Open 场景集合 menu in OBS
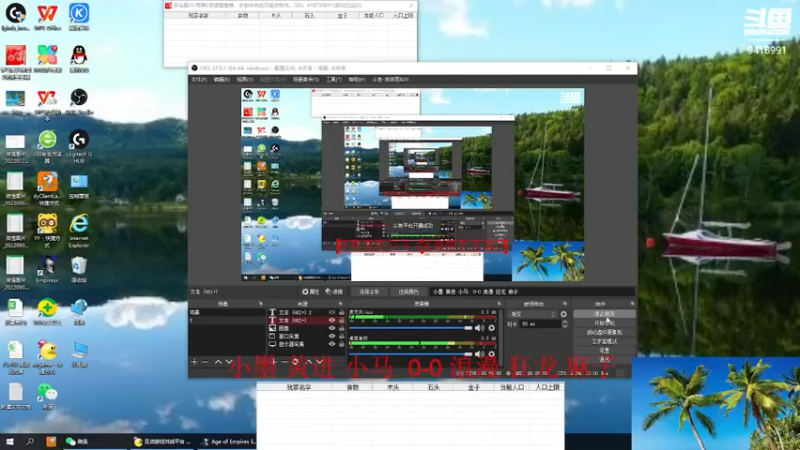The height and width of the screenshot is (450, 800). 306,80
